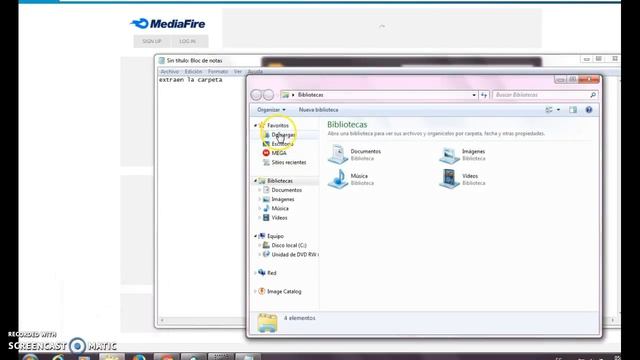Click LOG IN on MediaFire page
This screenshot has height=360, width=640.
pos(187,41)
